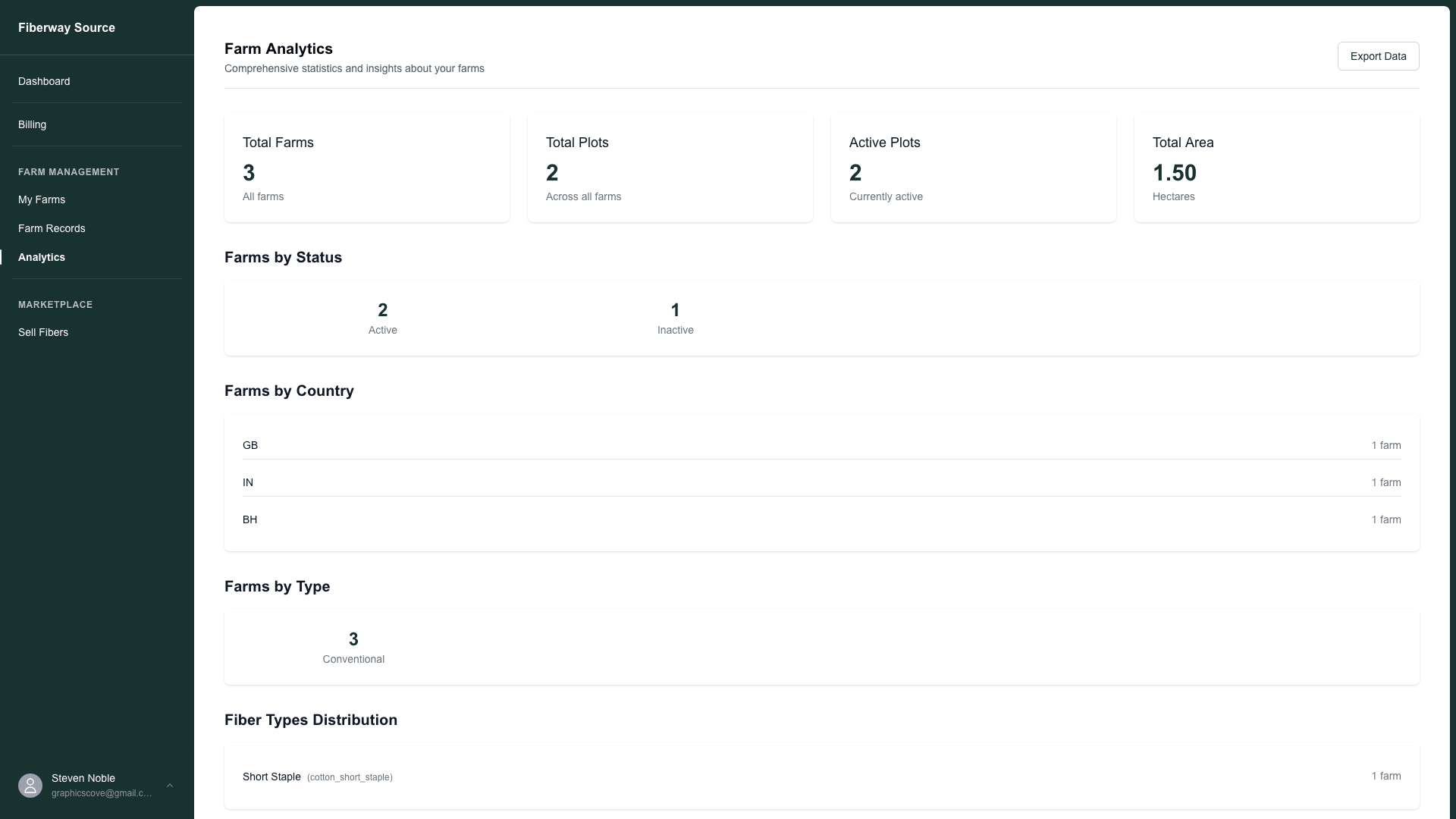Click the Active farms count 2
This screenshot has height=819, width=1456.
tap(383, 310)
